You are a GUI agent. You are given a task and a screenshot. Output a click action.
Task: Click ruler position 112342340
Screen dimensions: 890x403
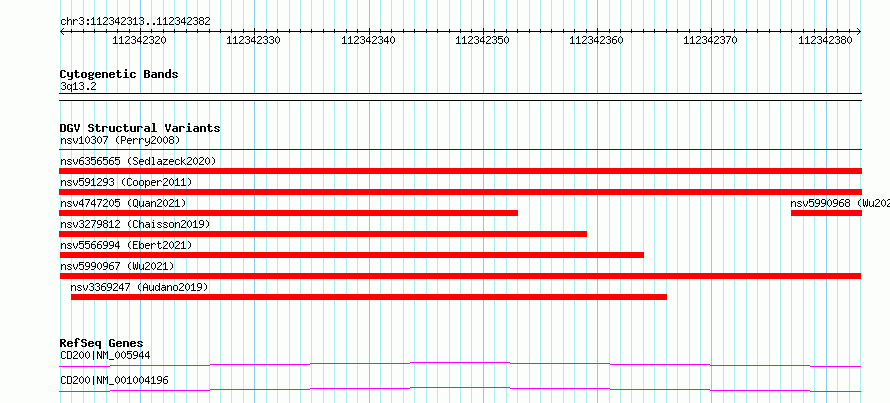point(368,40)
